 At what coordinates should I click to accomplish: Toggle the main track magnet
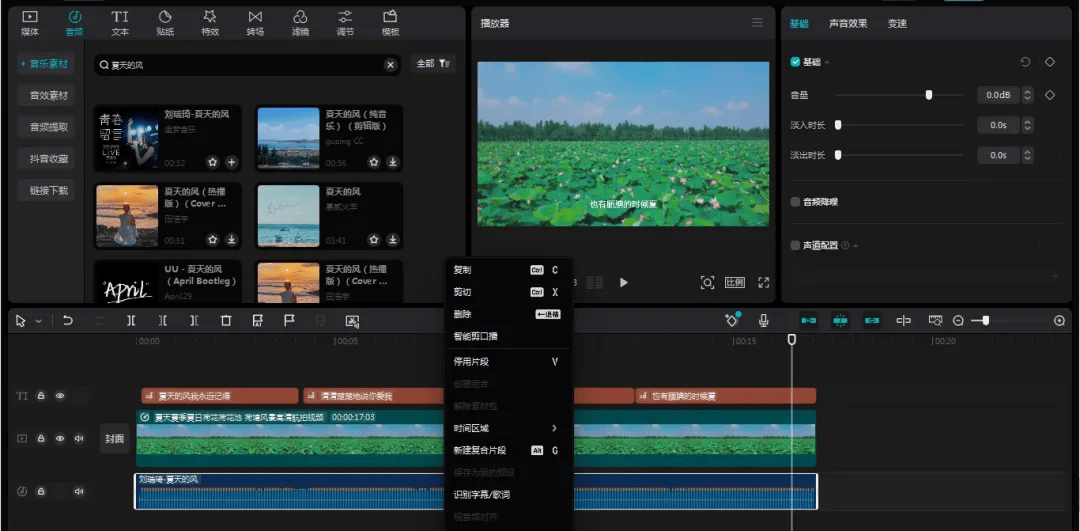(809, 320)
